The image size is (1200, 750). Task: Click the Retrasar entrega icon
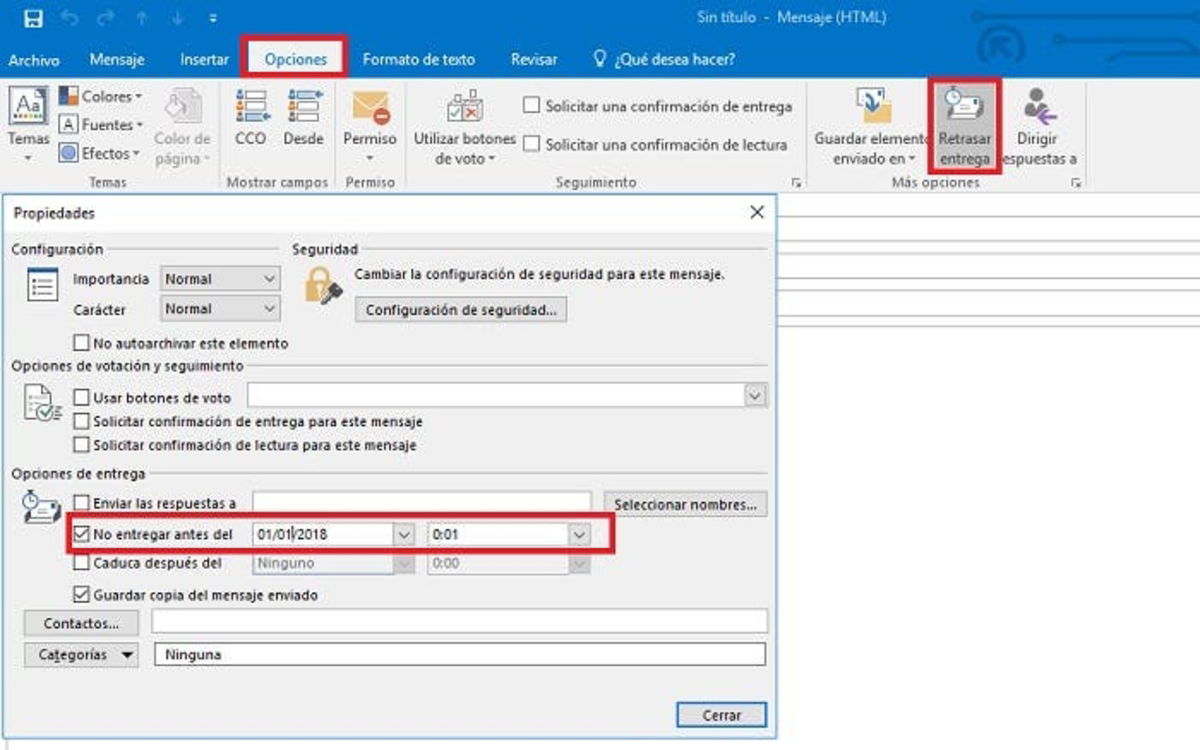[964, 125]
